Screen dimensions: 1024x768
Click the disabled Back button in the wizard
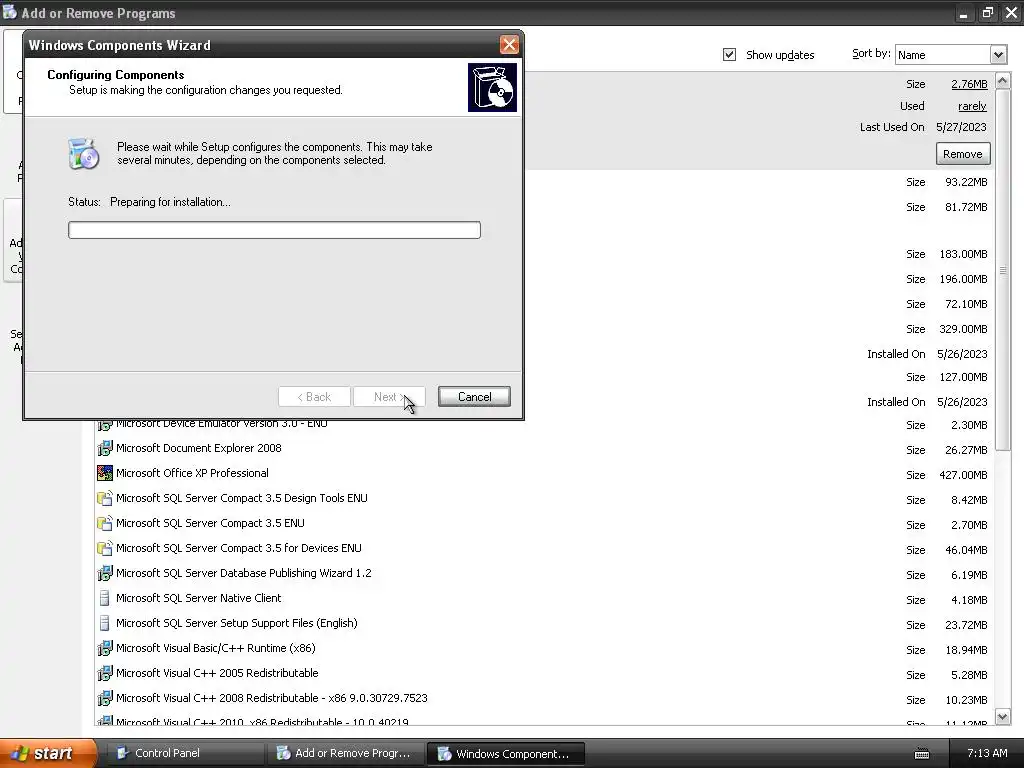(x=314, y=396)
